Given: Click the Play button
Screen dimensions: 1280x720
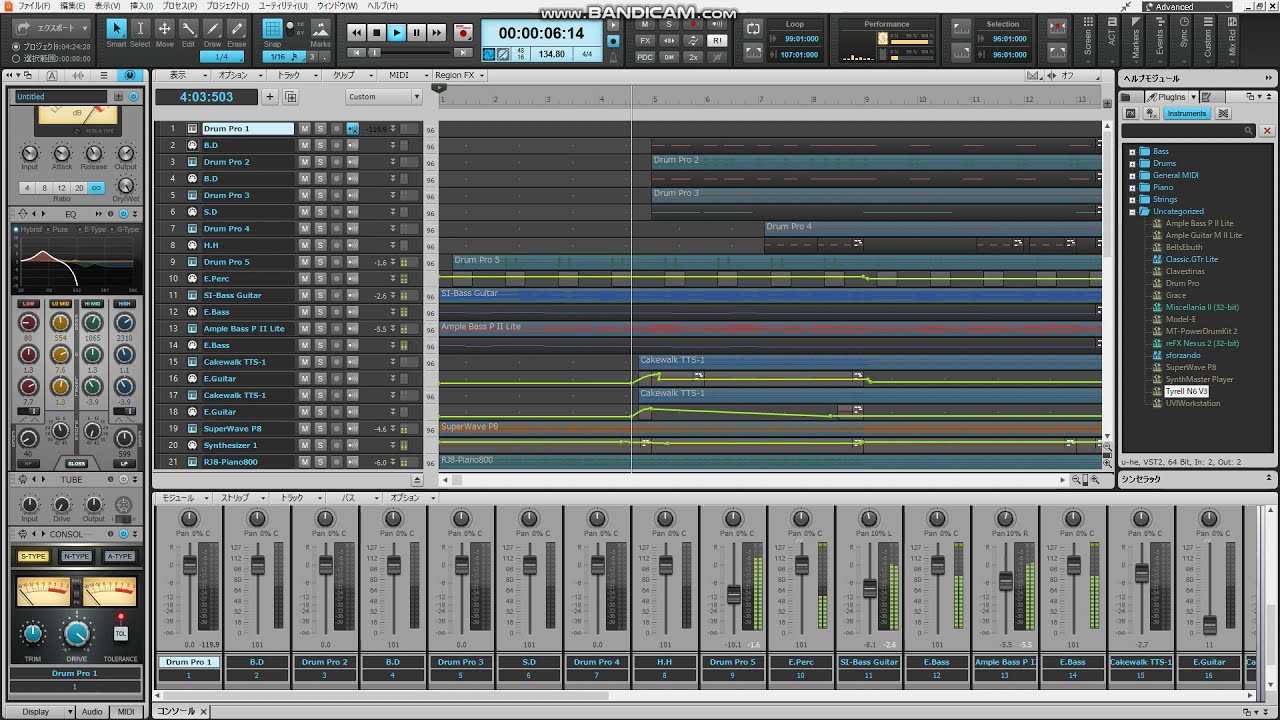Looking at the screenshot, I should (x=397, y=33).
